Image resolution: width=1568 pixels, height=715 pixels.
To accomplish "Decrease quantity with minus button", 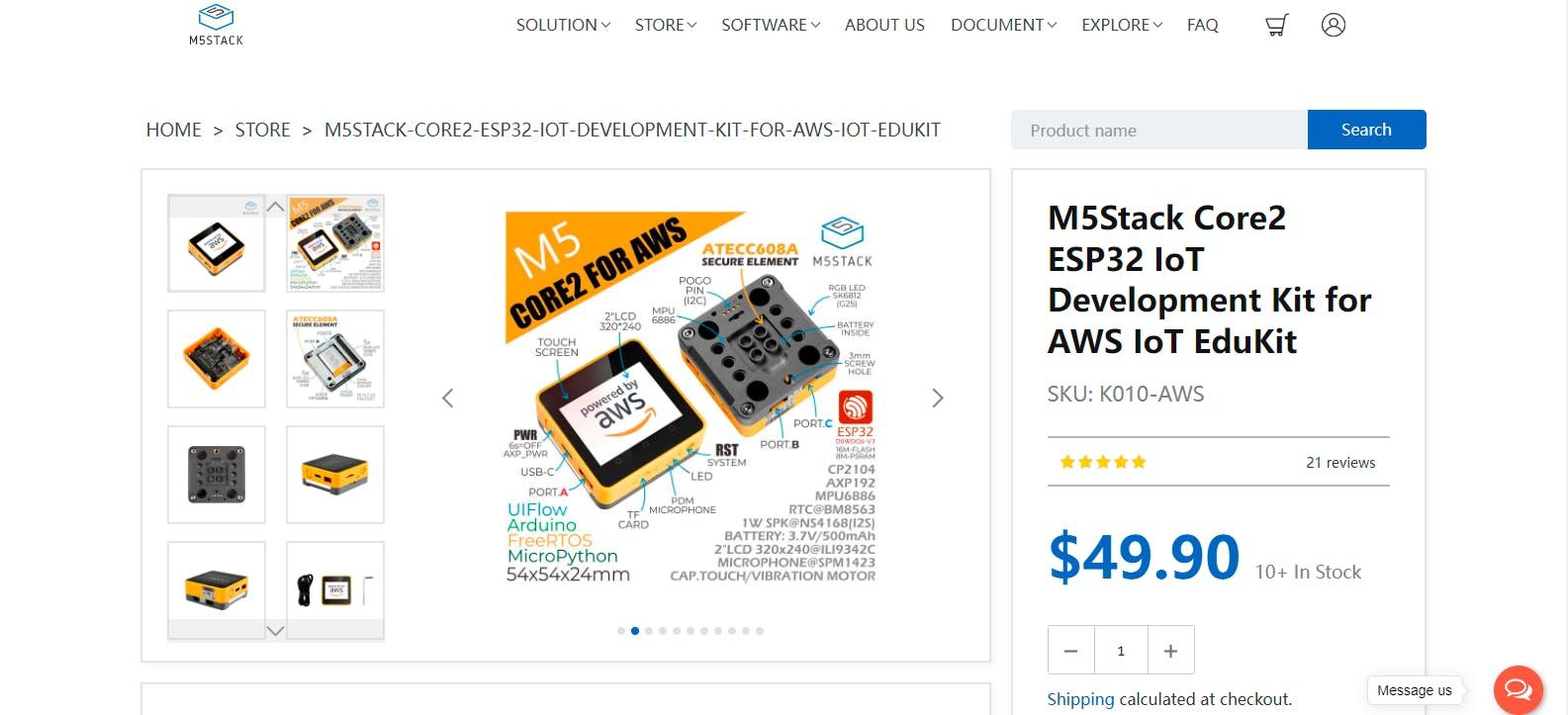I will (1071, 651).
